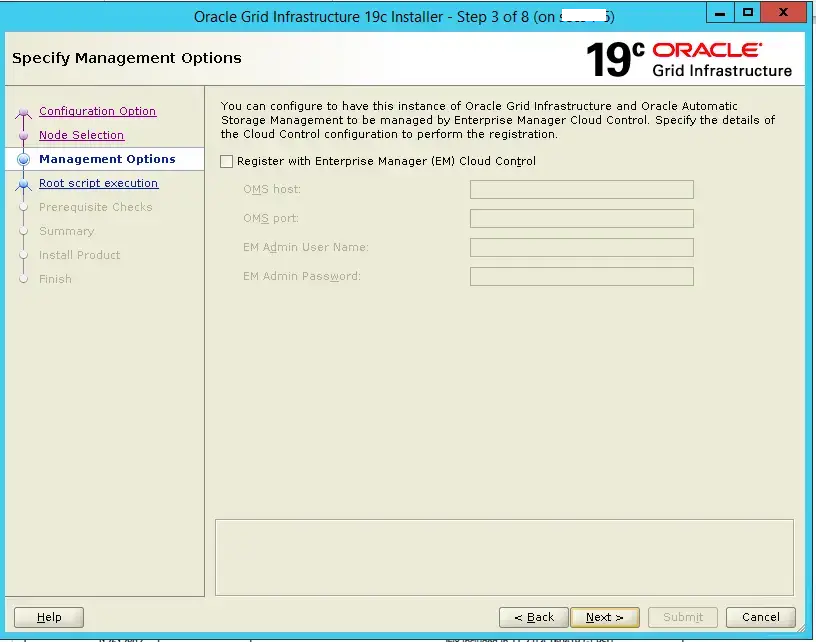Screen dimensions: 816x642
Task: Click the OMS host input field
Action: pos(581,190)
